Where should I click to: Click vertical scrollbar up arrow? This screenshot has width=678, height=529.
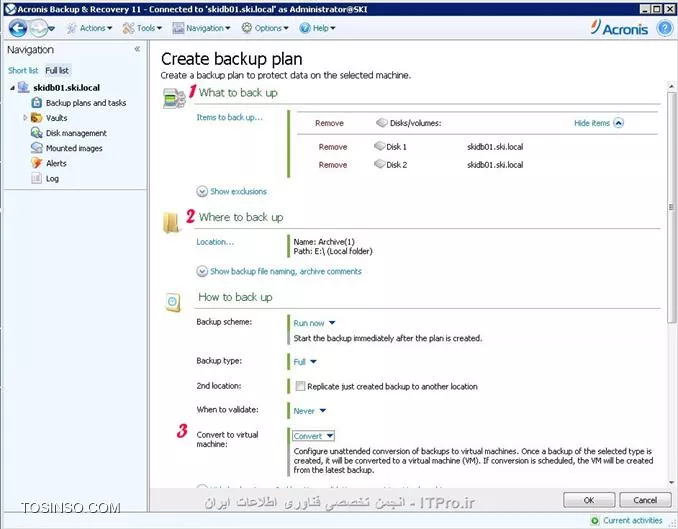coord(671,87)
